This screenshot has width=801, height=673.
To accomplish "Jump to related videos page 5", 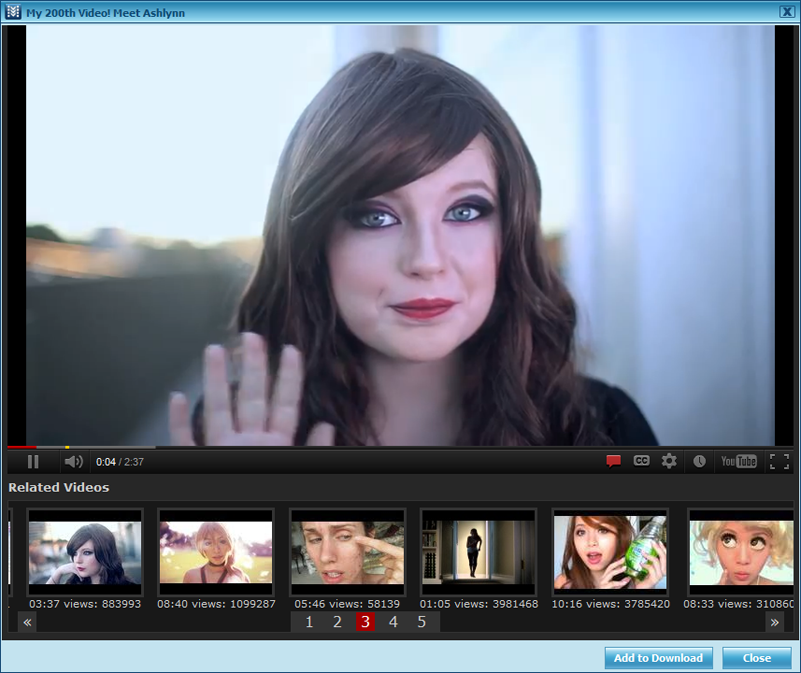I will click(x=421, y=622).
